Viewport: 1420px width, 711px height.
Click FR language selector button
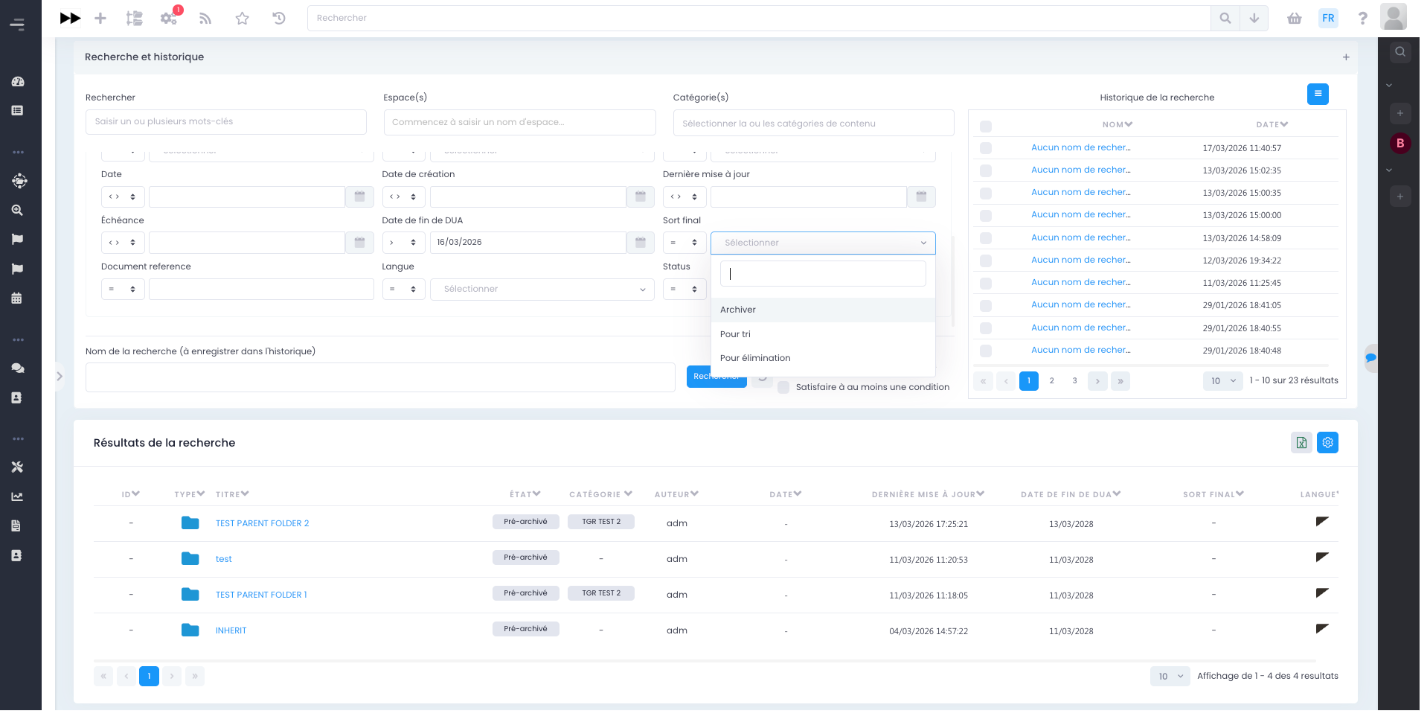1328,18
